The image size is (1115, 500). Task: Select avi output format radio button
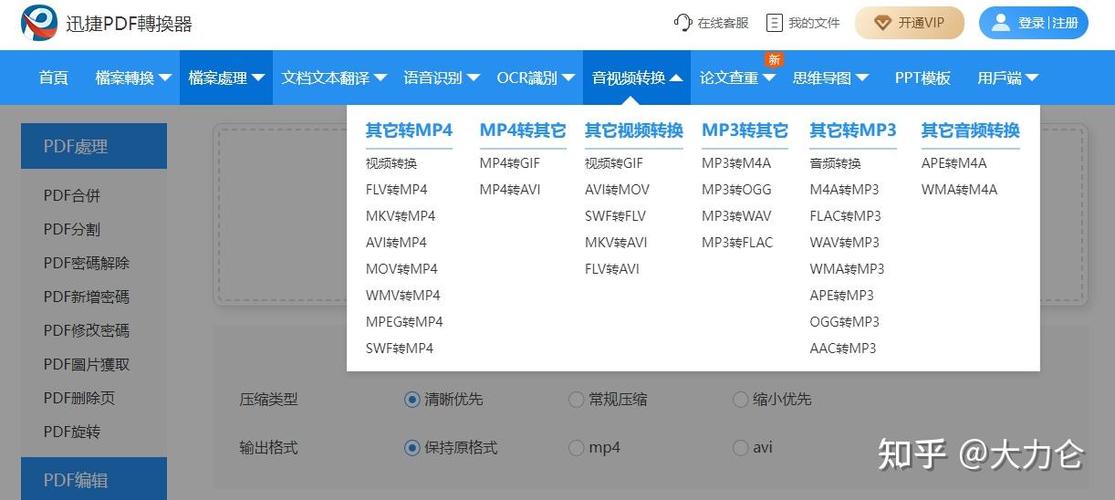[x=740, y=448]
